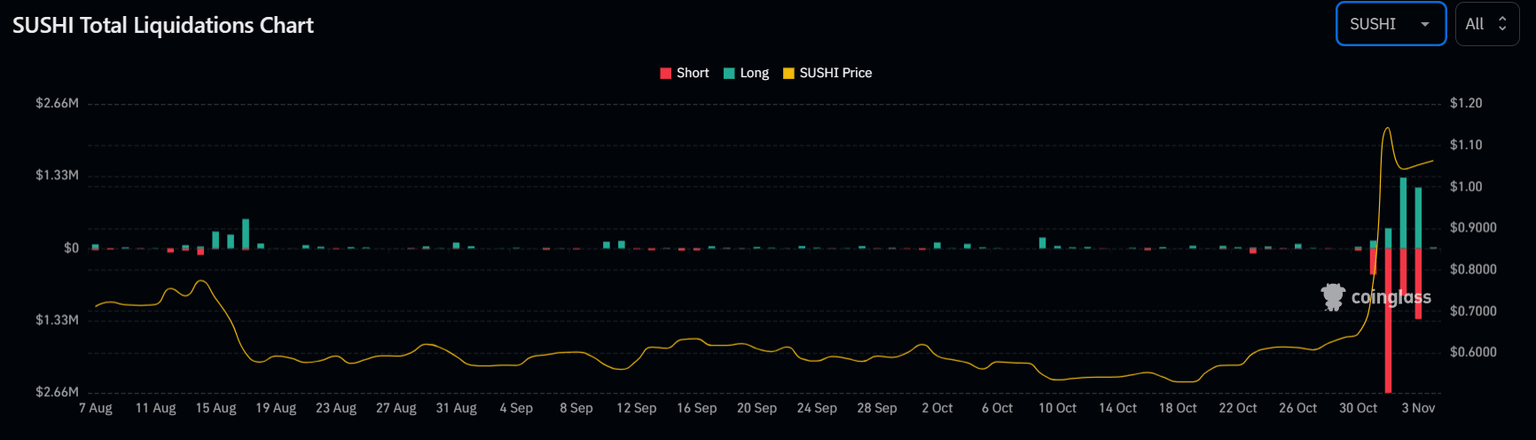
Task: Select the tallest red short liquidation bar
Action: pos(1388,320)
